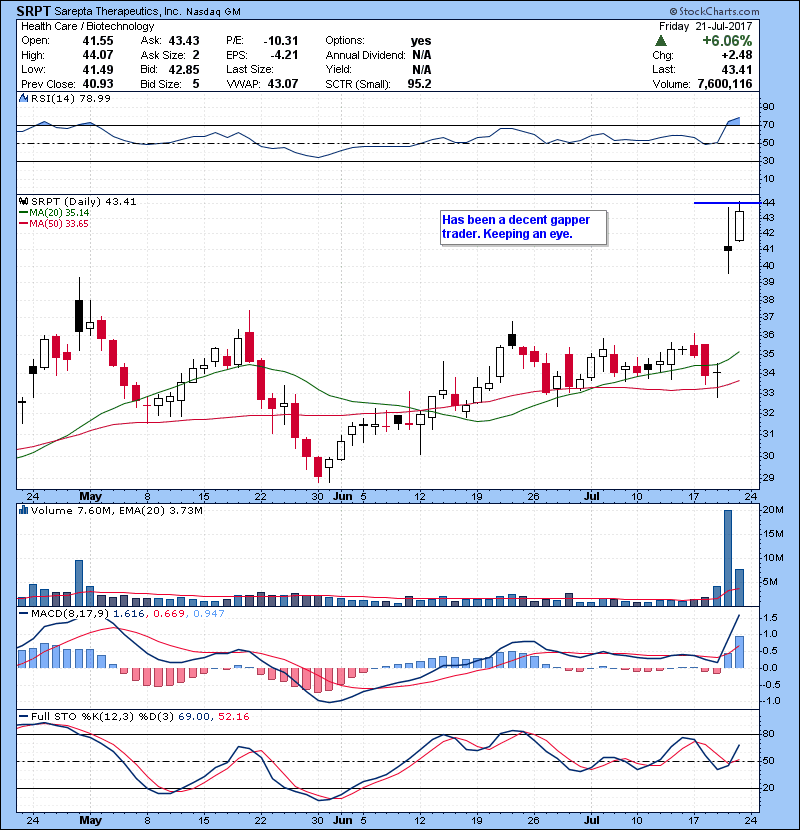The image size is (800, 830).
Task: Click the SCTR (Small) value 95.2
Action: click(419, 84)
